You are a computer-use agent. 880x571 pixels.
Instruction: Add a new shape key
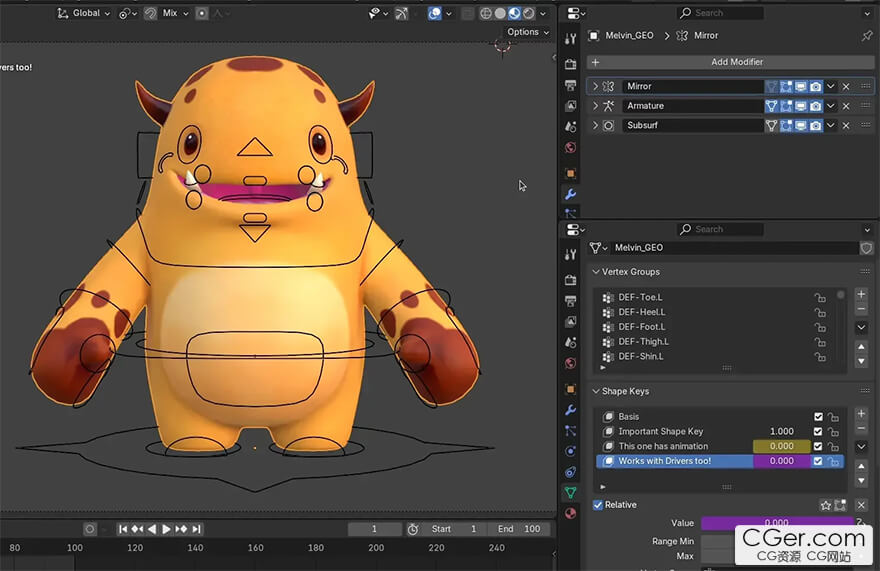[861, 414]
